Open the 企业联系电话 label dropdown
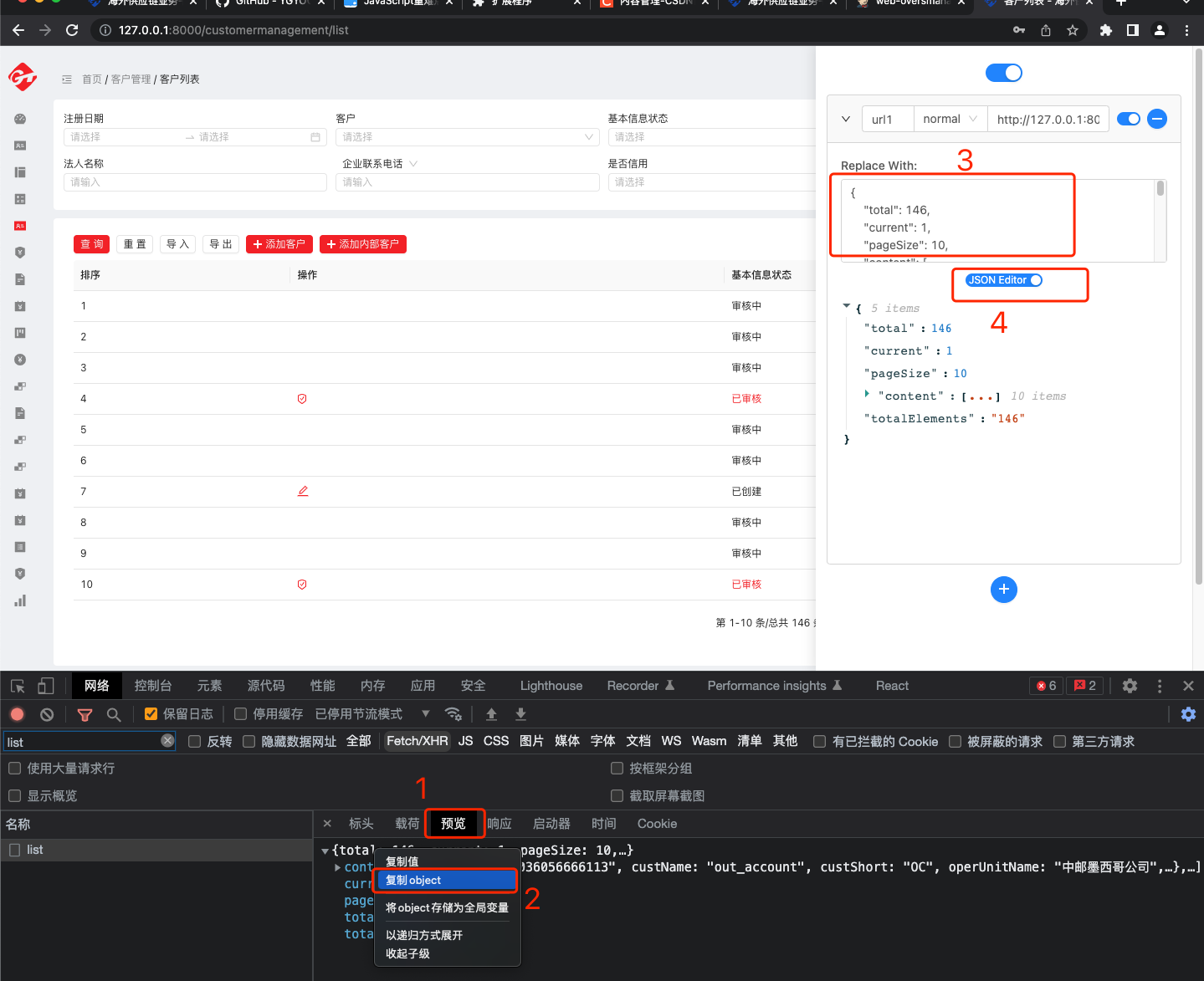This screenshot has height=981, width=1204. pos(413,164)
